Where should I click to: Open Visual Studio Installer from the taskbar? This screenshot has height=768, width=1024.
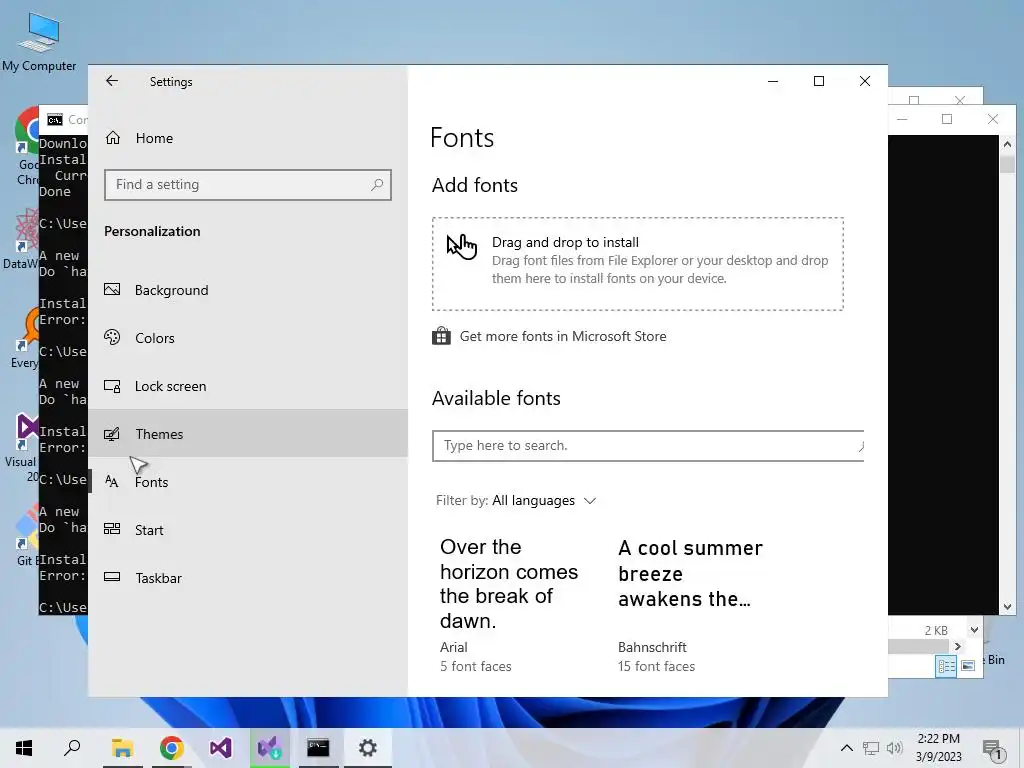click(269, 748)
